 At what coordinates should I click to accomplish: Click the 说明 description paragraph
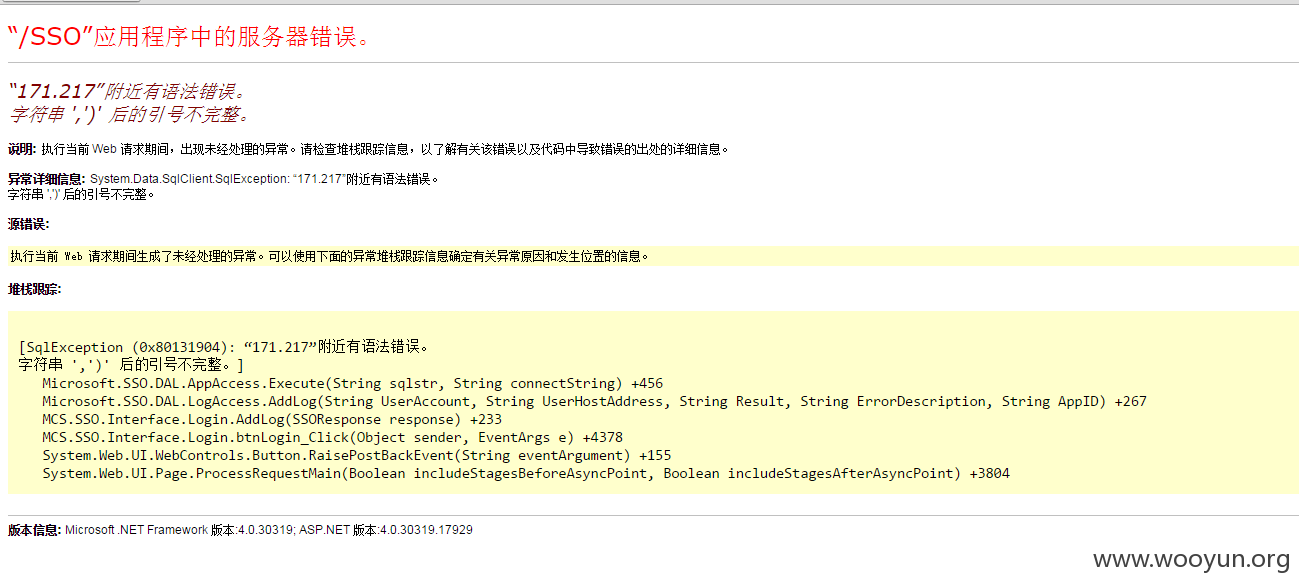click(x=368, y=149)
